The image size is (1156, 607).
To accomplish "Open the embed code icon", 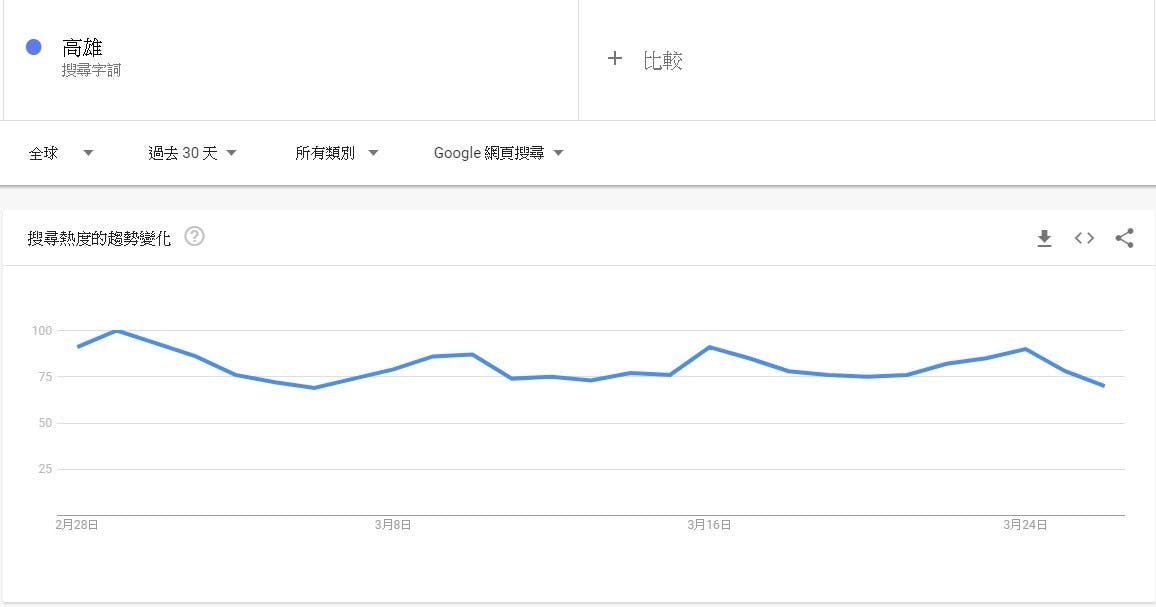I will [x=1084, y=238].
